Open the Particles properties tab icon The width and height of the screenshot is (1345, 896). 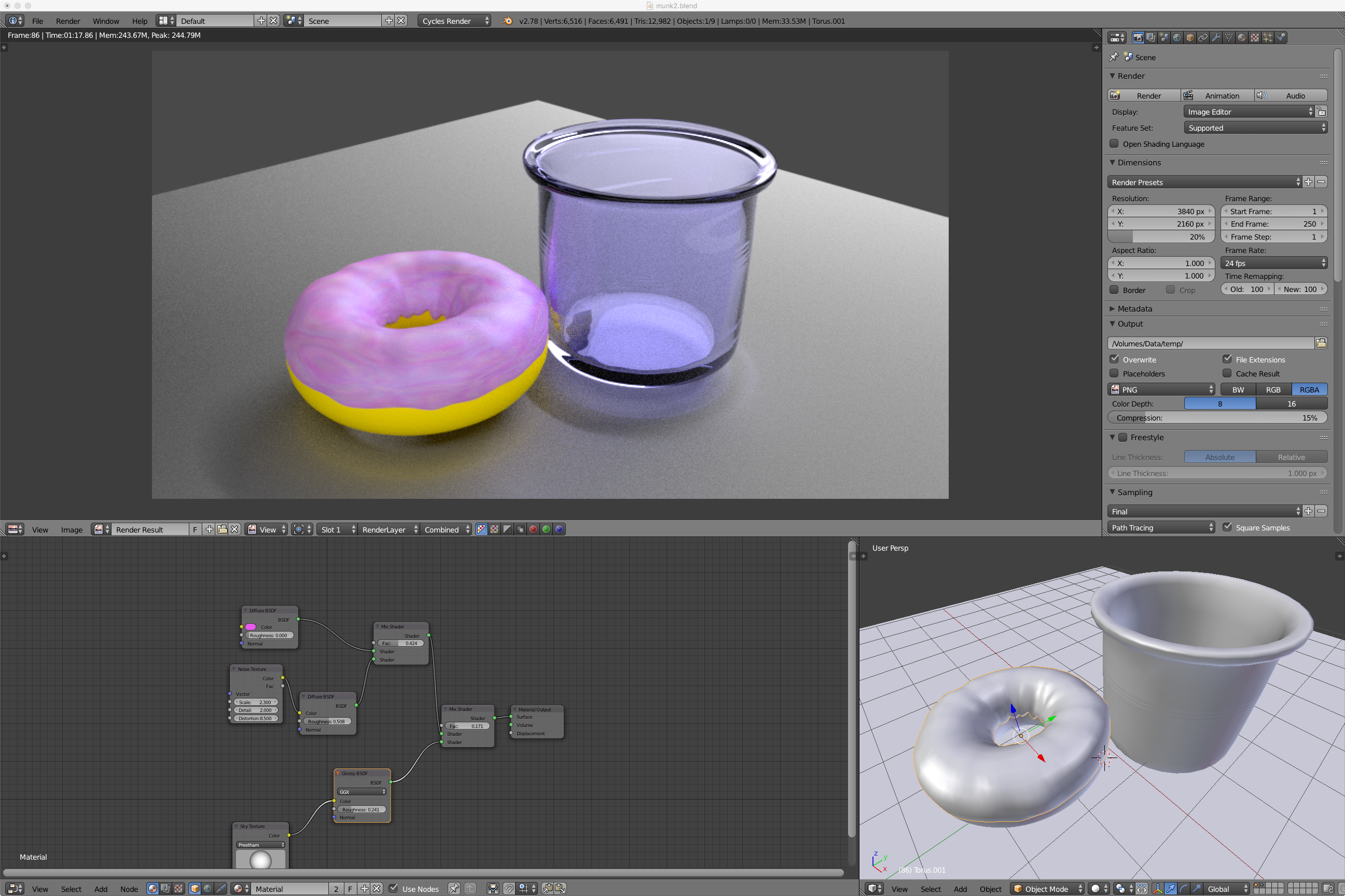pos(1268,38)
